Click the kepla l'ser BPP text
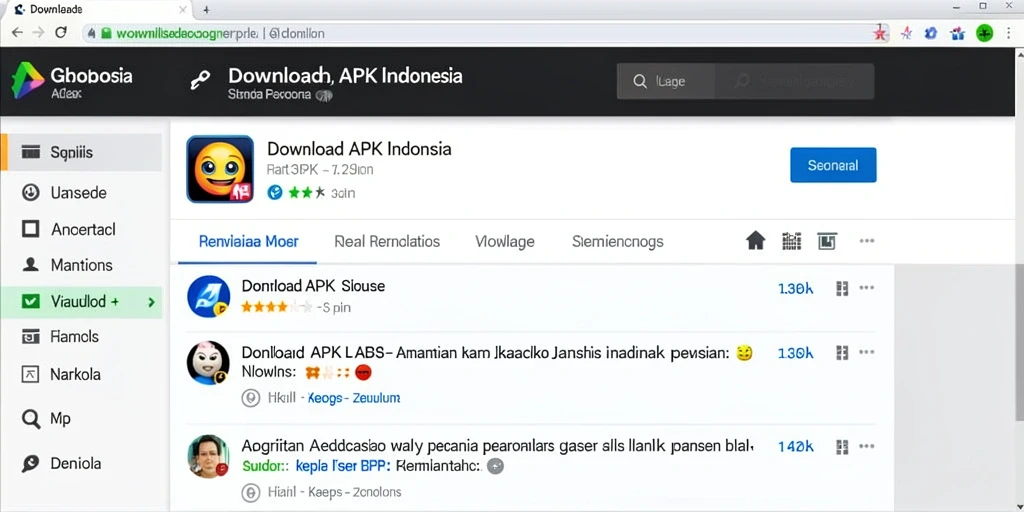The image size is (1024, 512). (343, 466)
